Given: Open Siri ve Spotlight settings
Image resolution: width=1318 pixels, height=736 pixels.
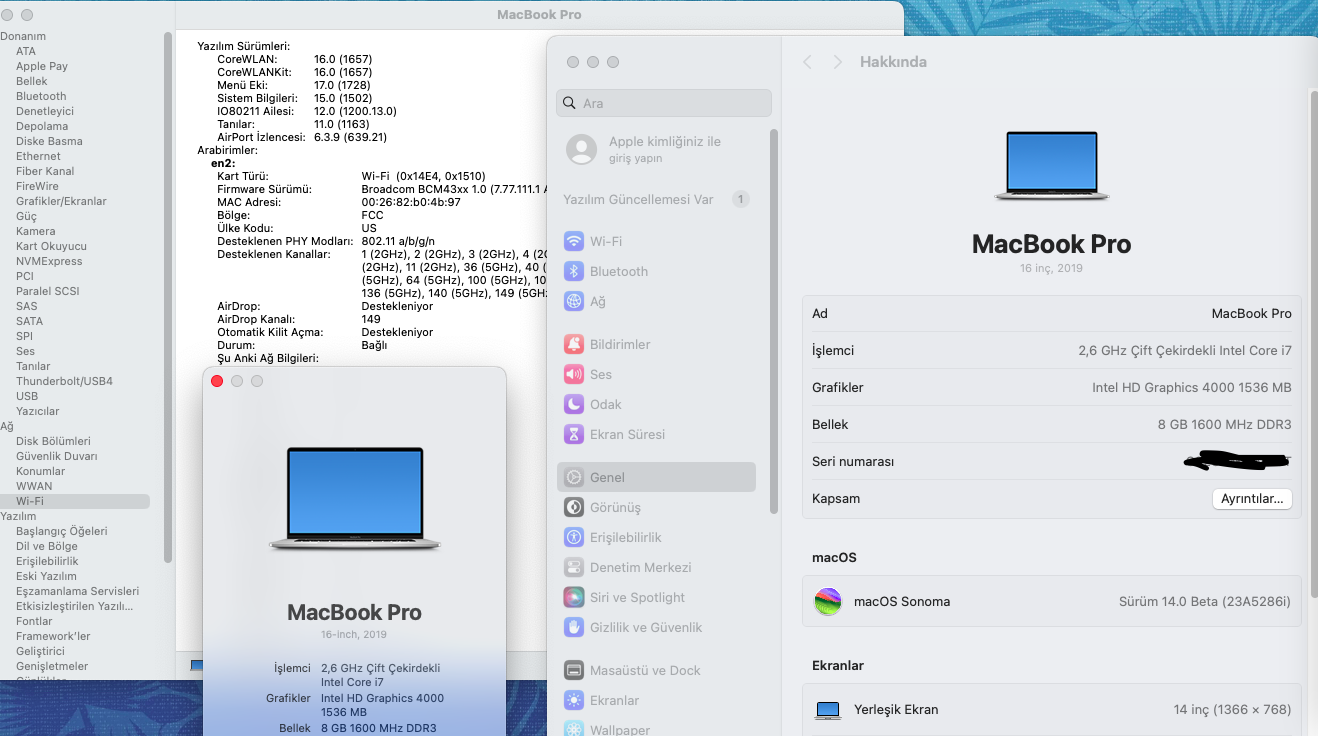Looking at the screenshot, I should coord(637,597).
